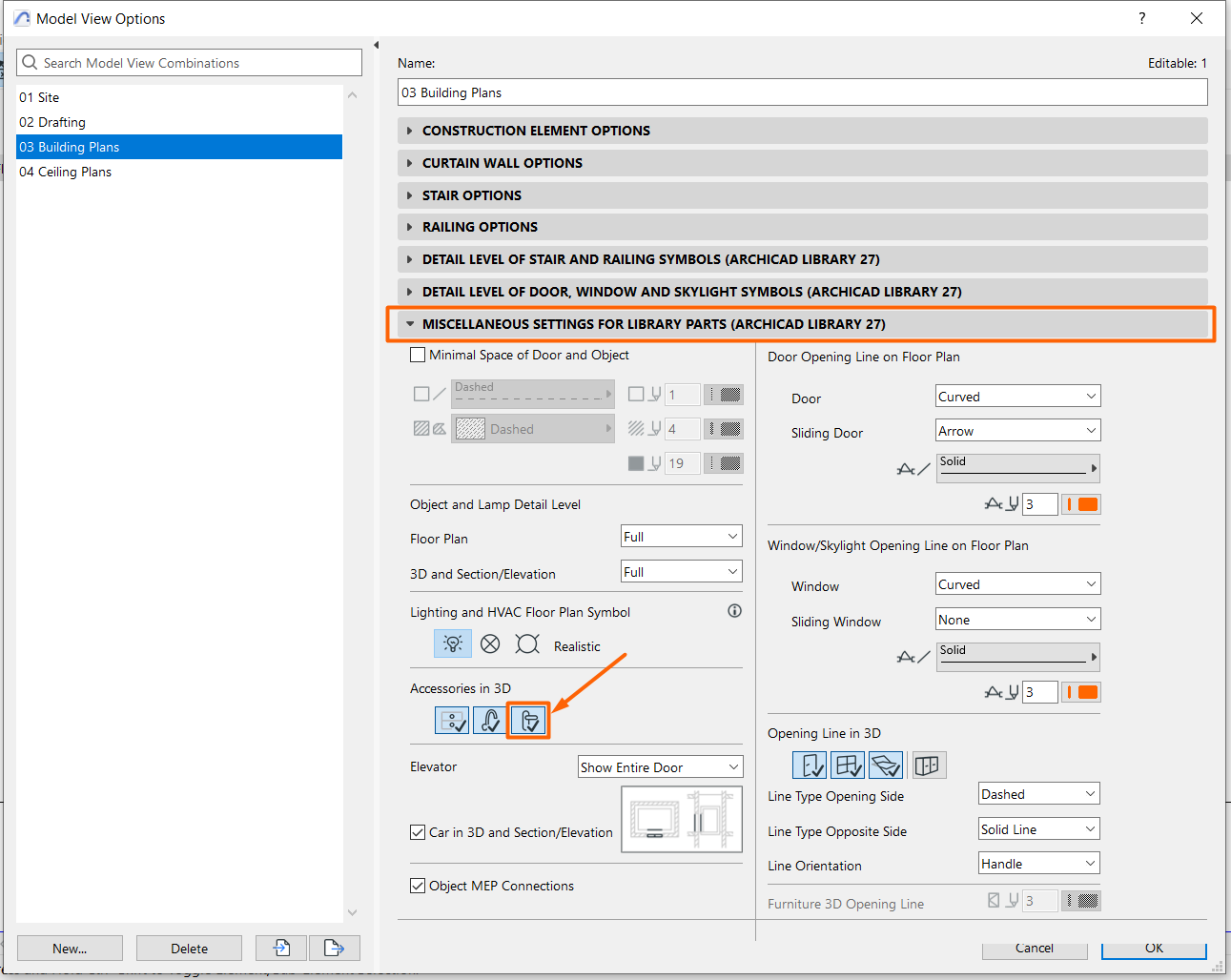Screen dimensions: 1231x980
Task: Click Archicad logo in title bar
Action: (22, 18)
